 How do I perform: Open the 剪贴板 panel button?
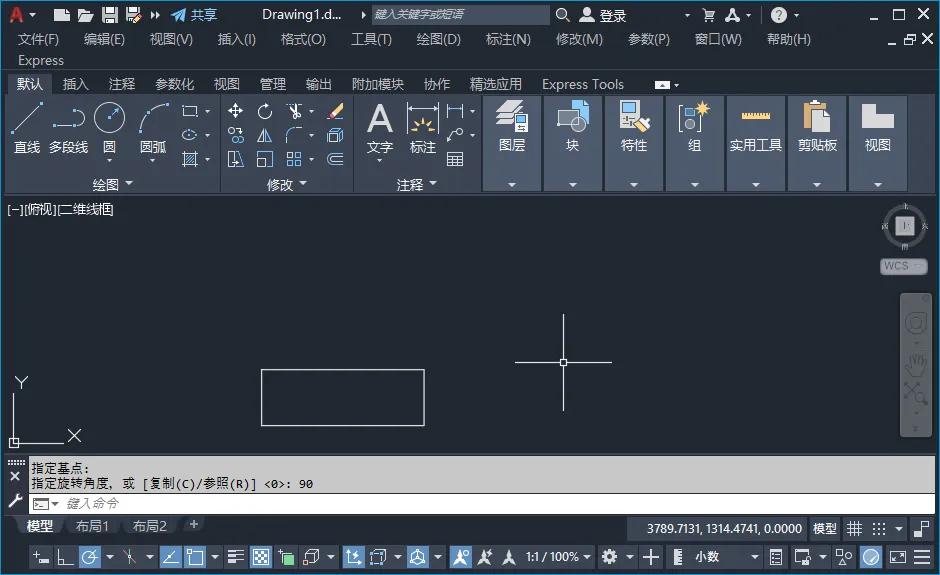[x=817, y=143]
